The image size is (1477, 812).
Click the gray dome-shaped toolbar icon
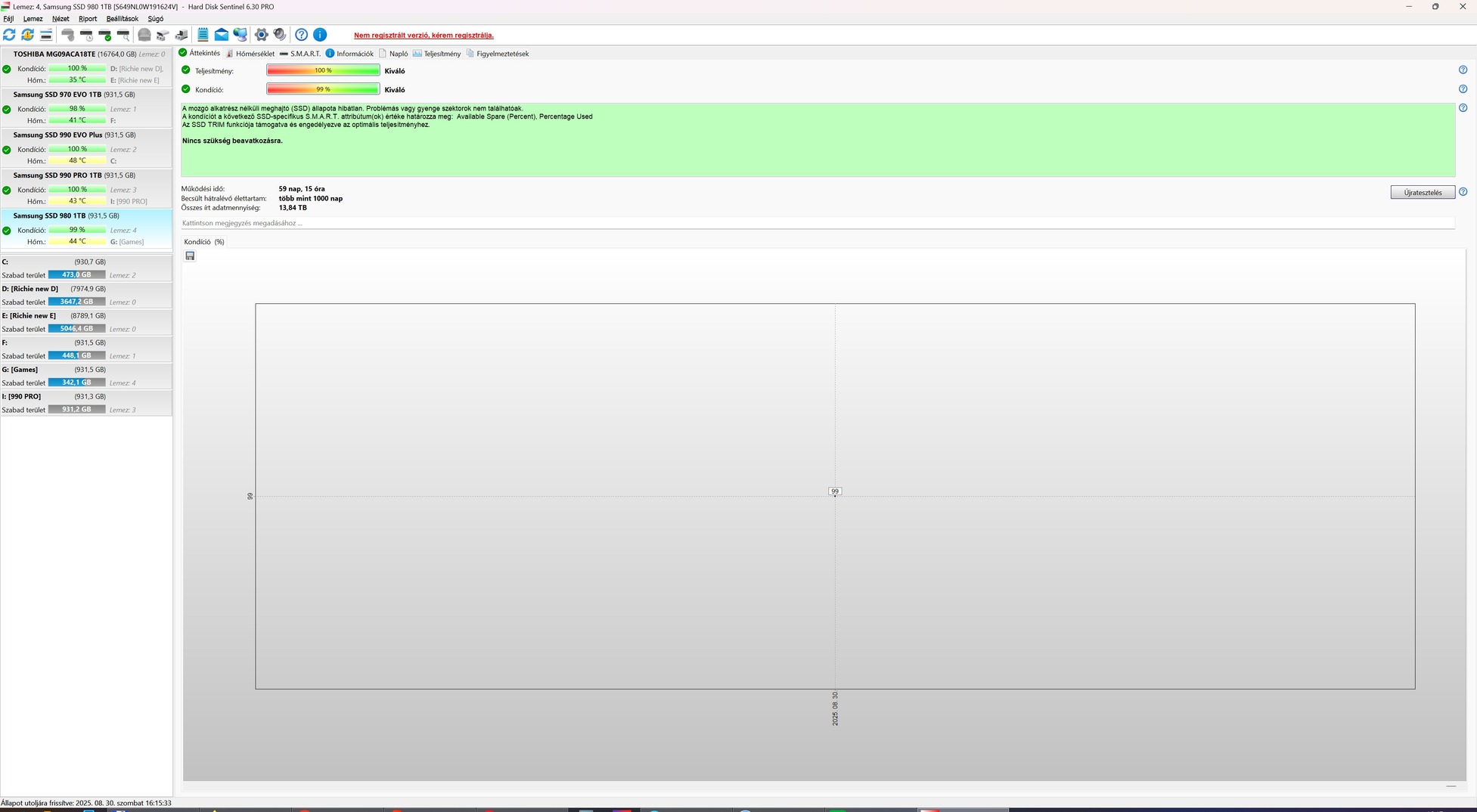click(144, 35)
